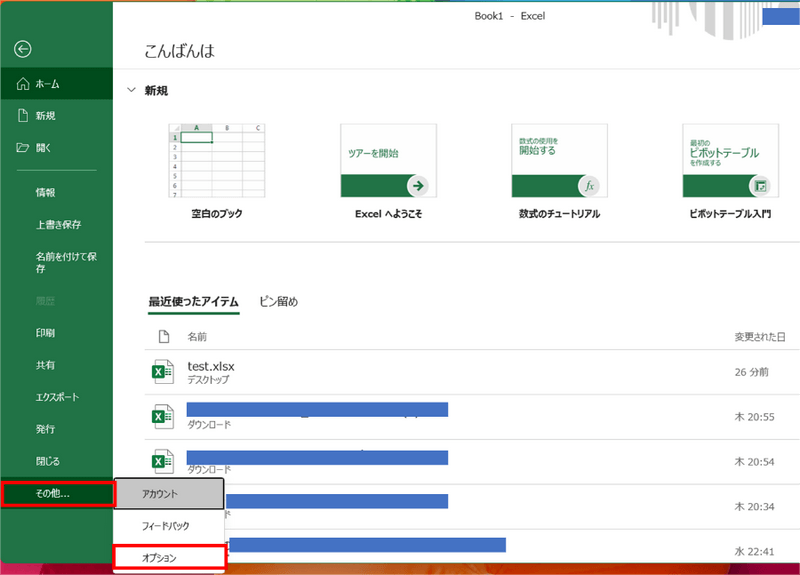Screen dimensions: 800x575
Task: Click the open folder icon beside 開く
Action: click(23, 148)
